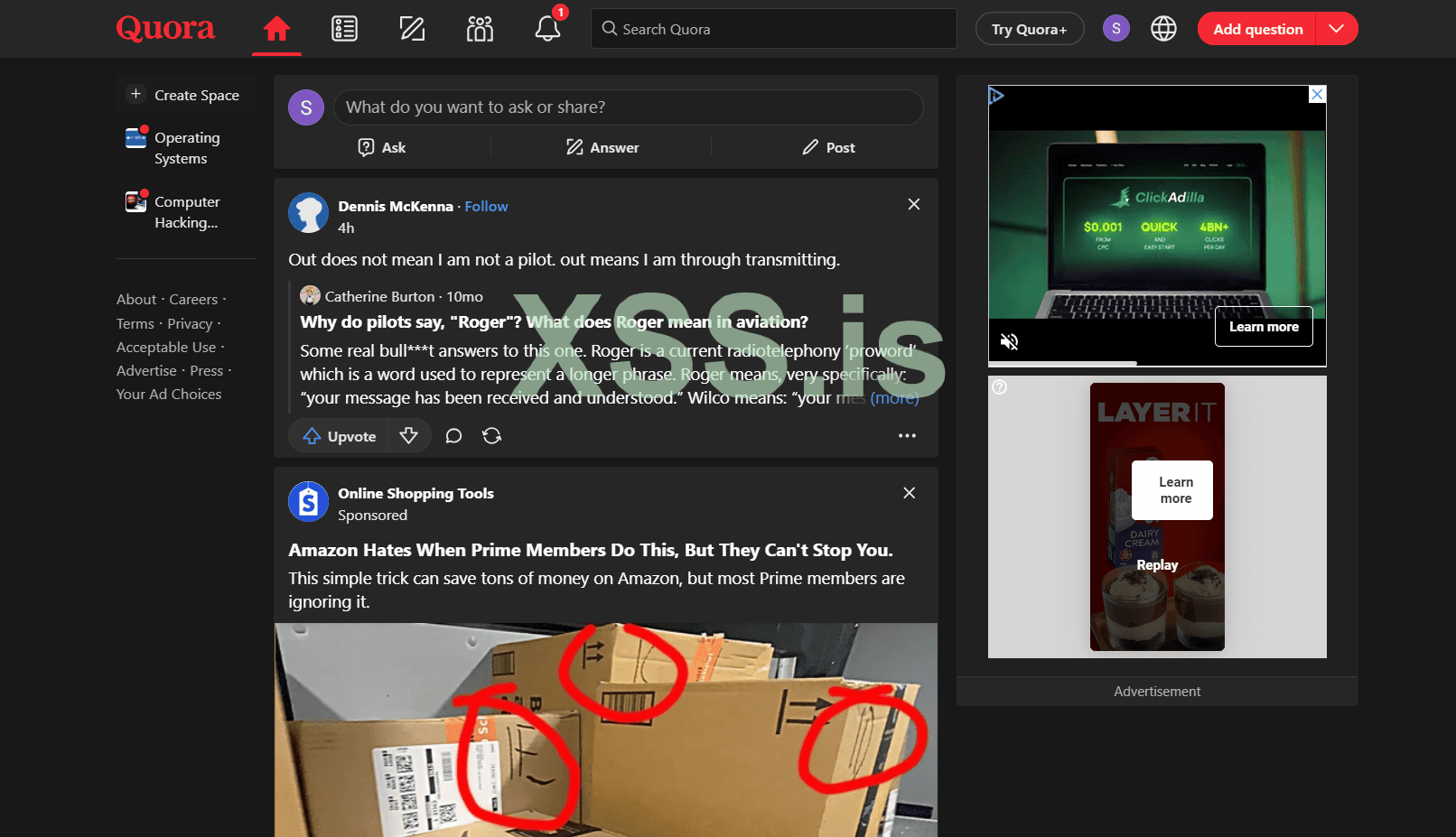This screenshot has width=1456, height=837.
Task: Share Dennis McKenna's post
Action: [x=491, y=436]
